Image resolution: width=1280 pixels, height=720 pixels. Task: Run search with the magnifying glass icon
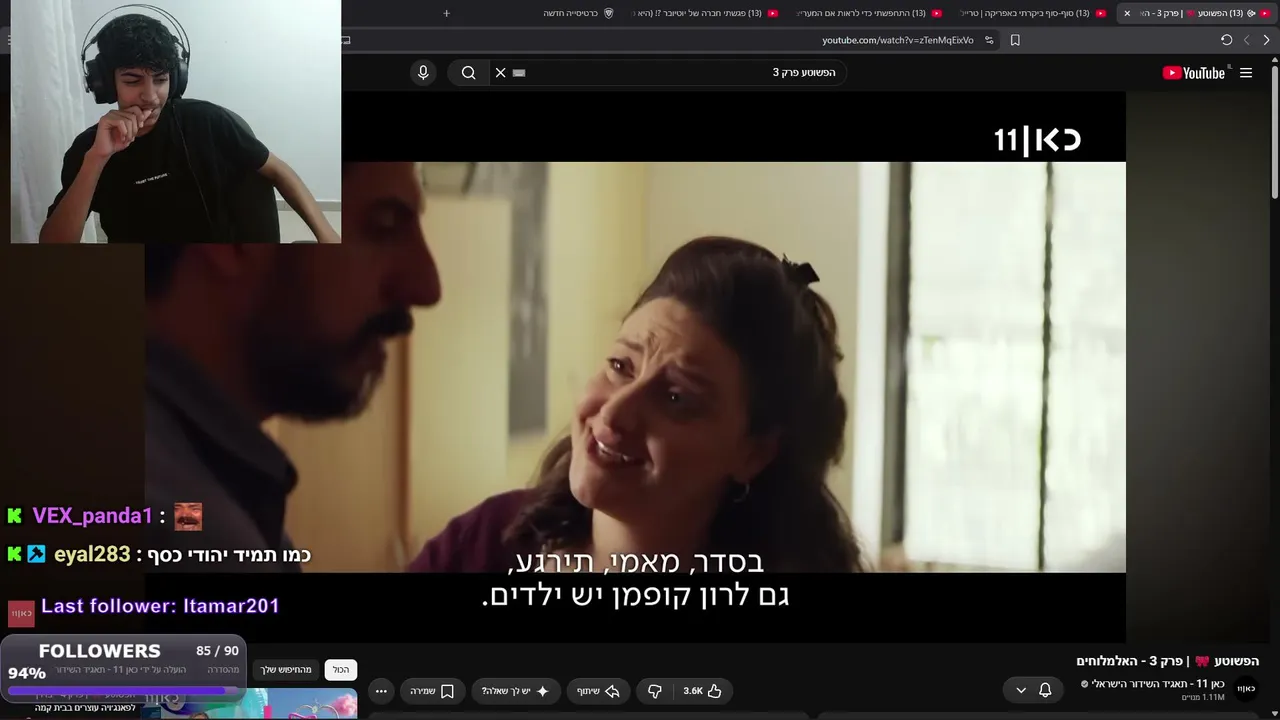(x=468, y=72)
